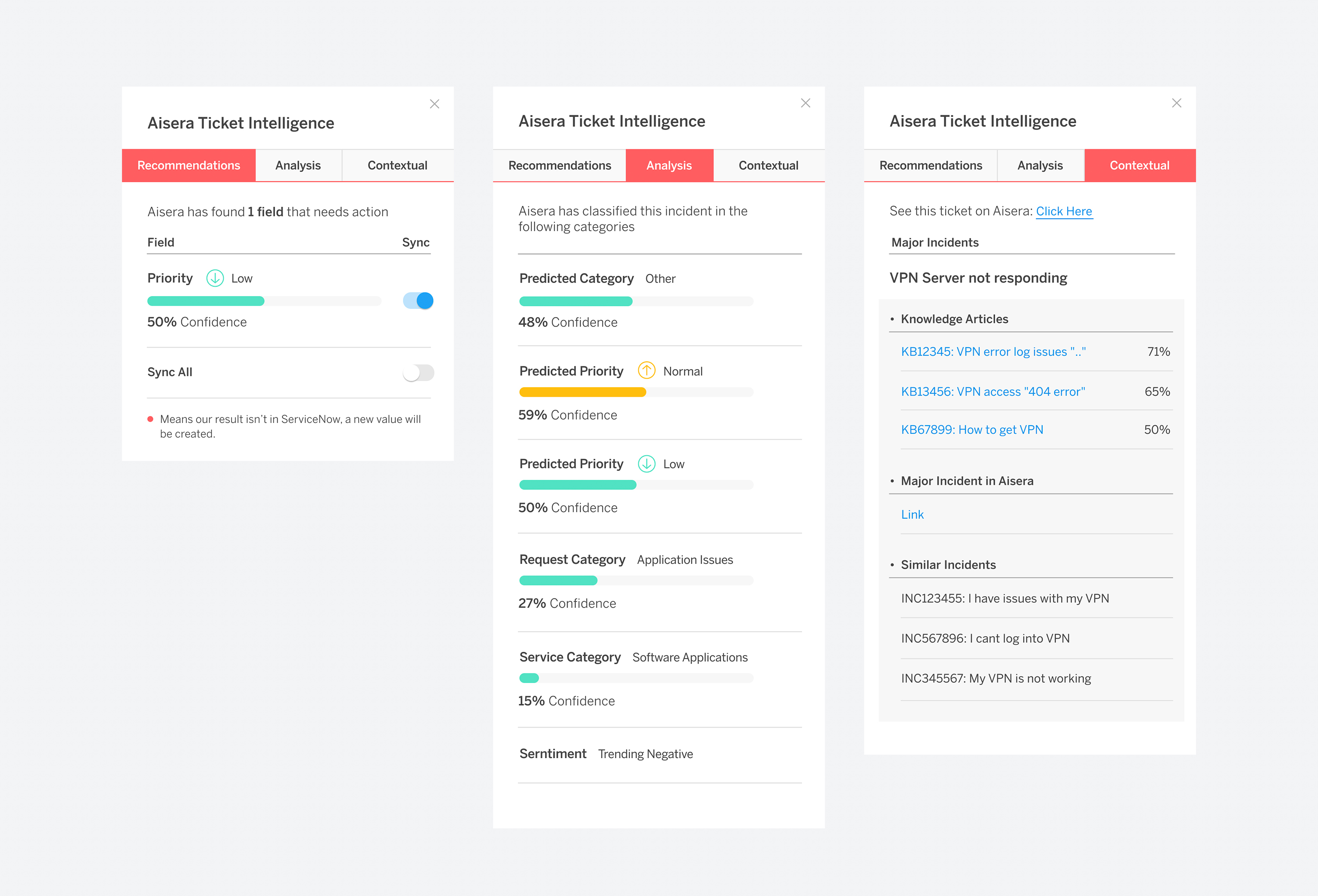Select incident INC123455: I have issues with my VPN
Viewport: 1318px width, 896px height.
[x=1005, y=598]
